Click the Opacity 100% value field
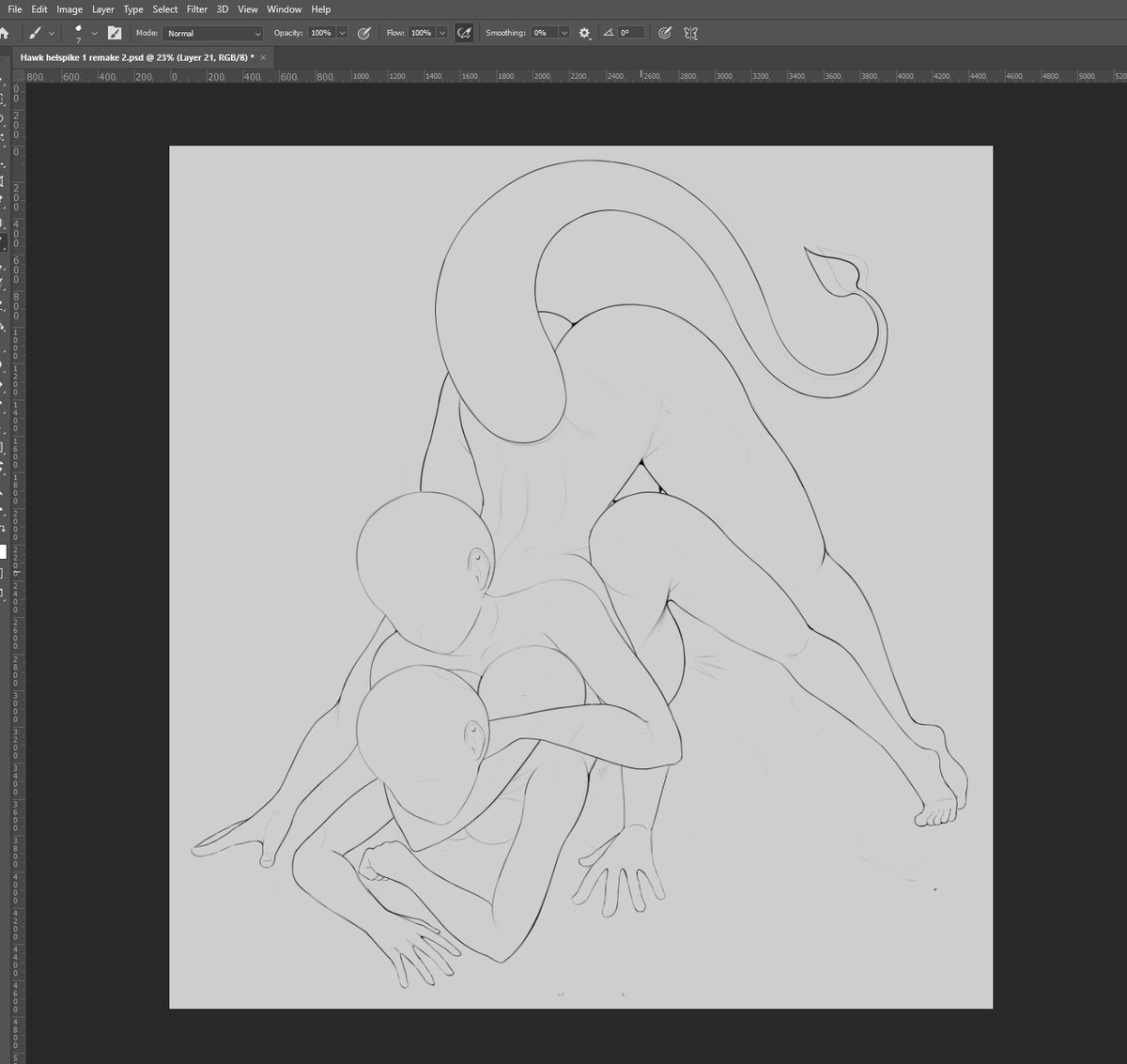This screenshot has width=1127, height=1064. click(x=321, y=33)
